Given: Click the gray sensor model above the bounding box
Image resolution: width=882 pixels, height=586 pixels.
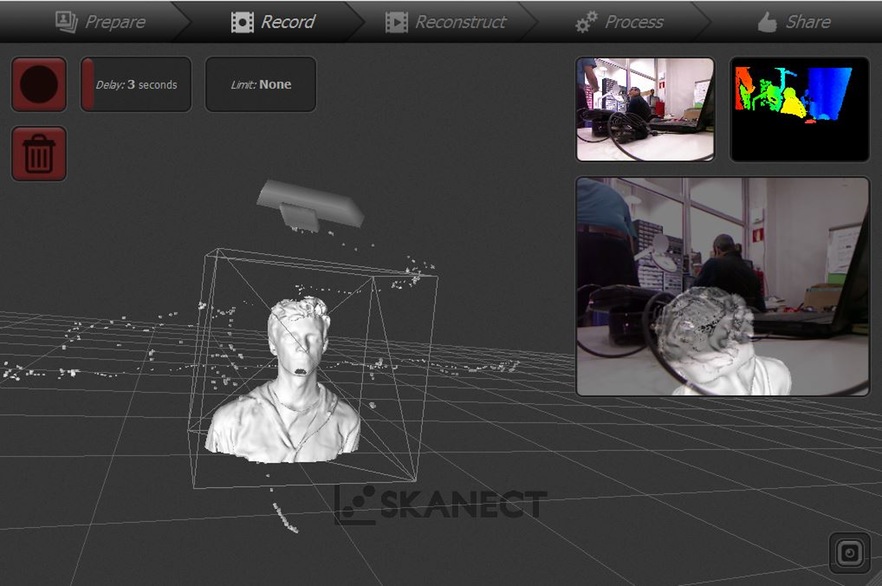Looking at the screenshot, I should 309,206.
